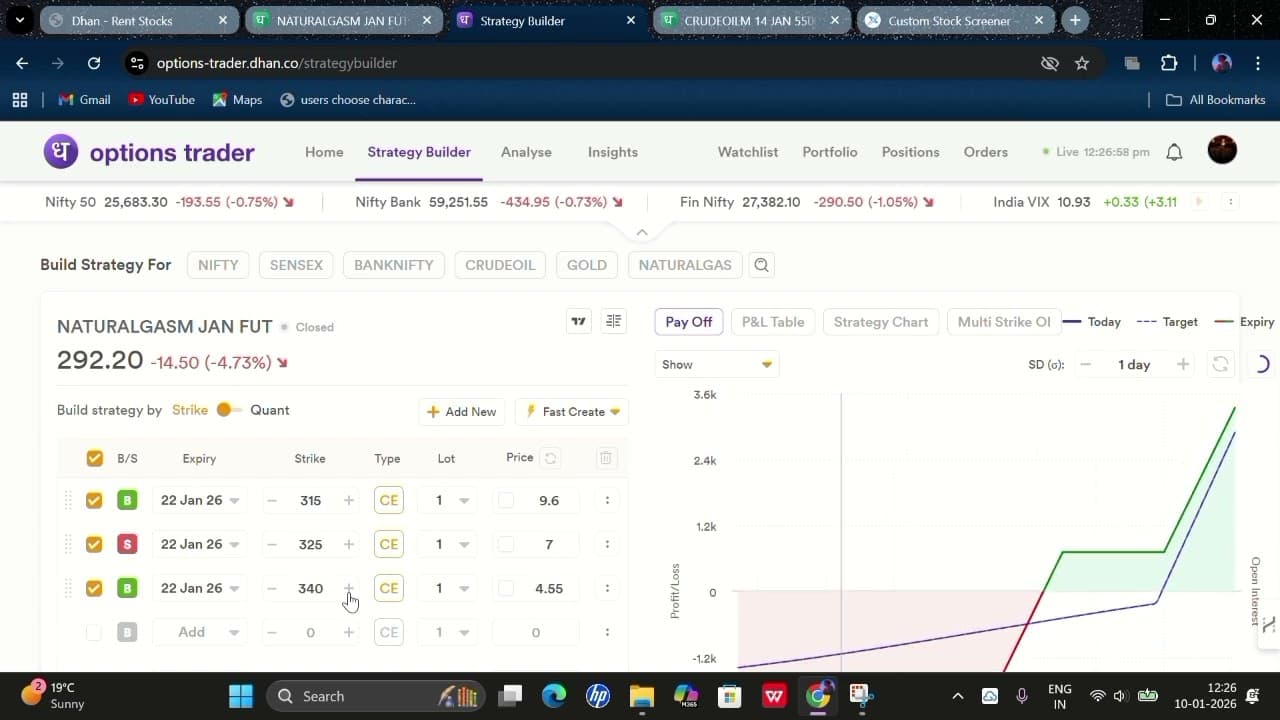The height and width of the screenshot is (720, 1280).
Task: Select CRUDEOIL as the strategy instrument
Action: [500, 265]
